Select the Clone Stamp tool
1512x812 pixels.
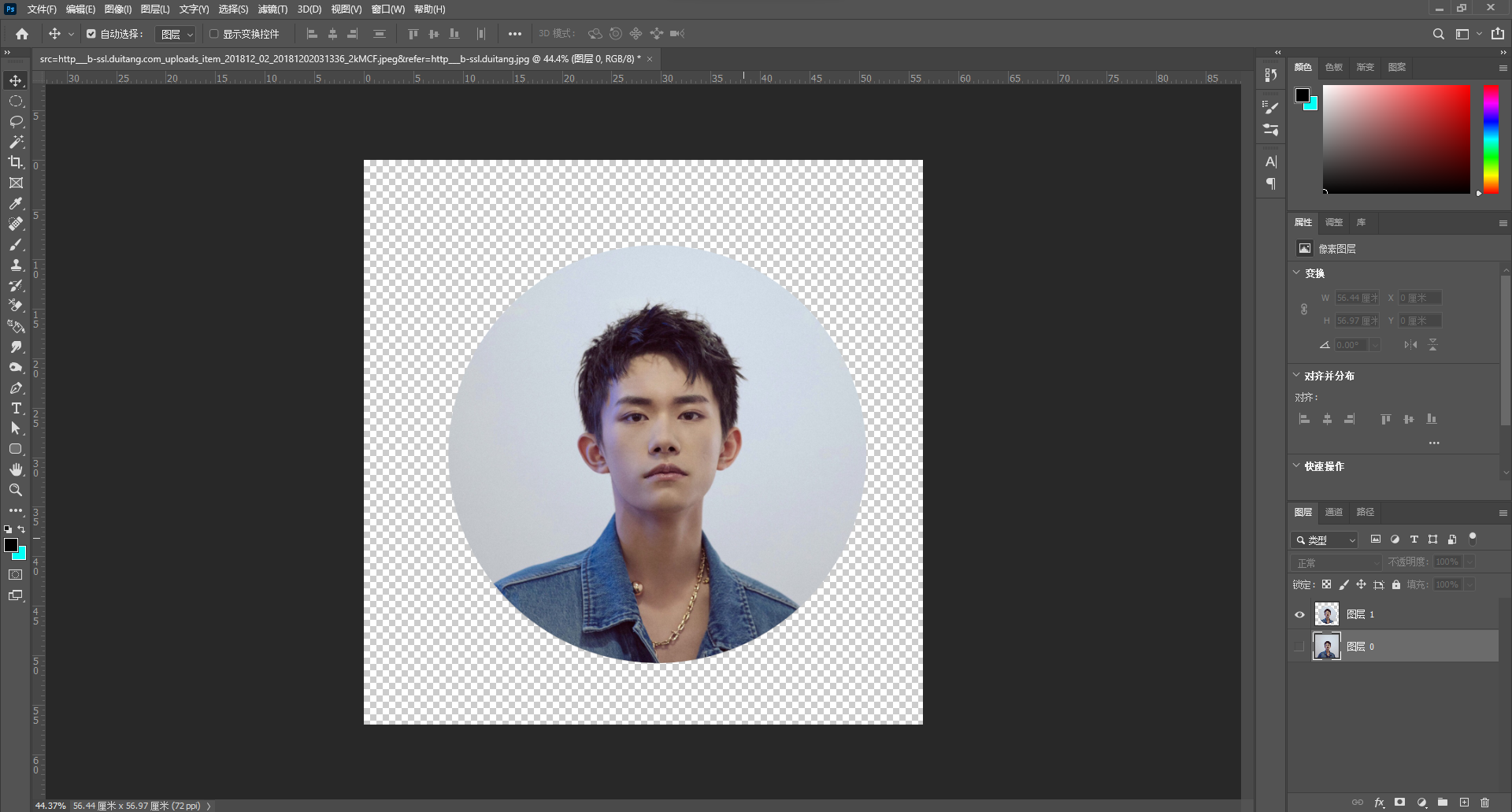coord(16,265)
